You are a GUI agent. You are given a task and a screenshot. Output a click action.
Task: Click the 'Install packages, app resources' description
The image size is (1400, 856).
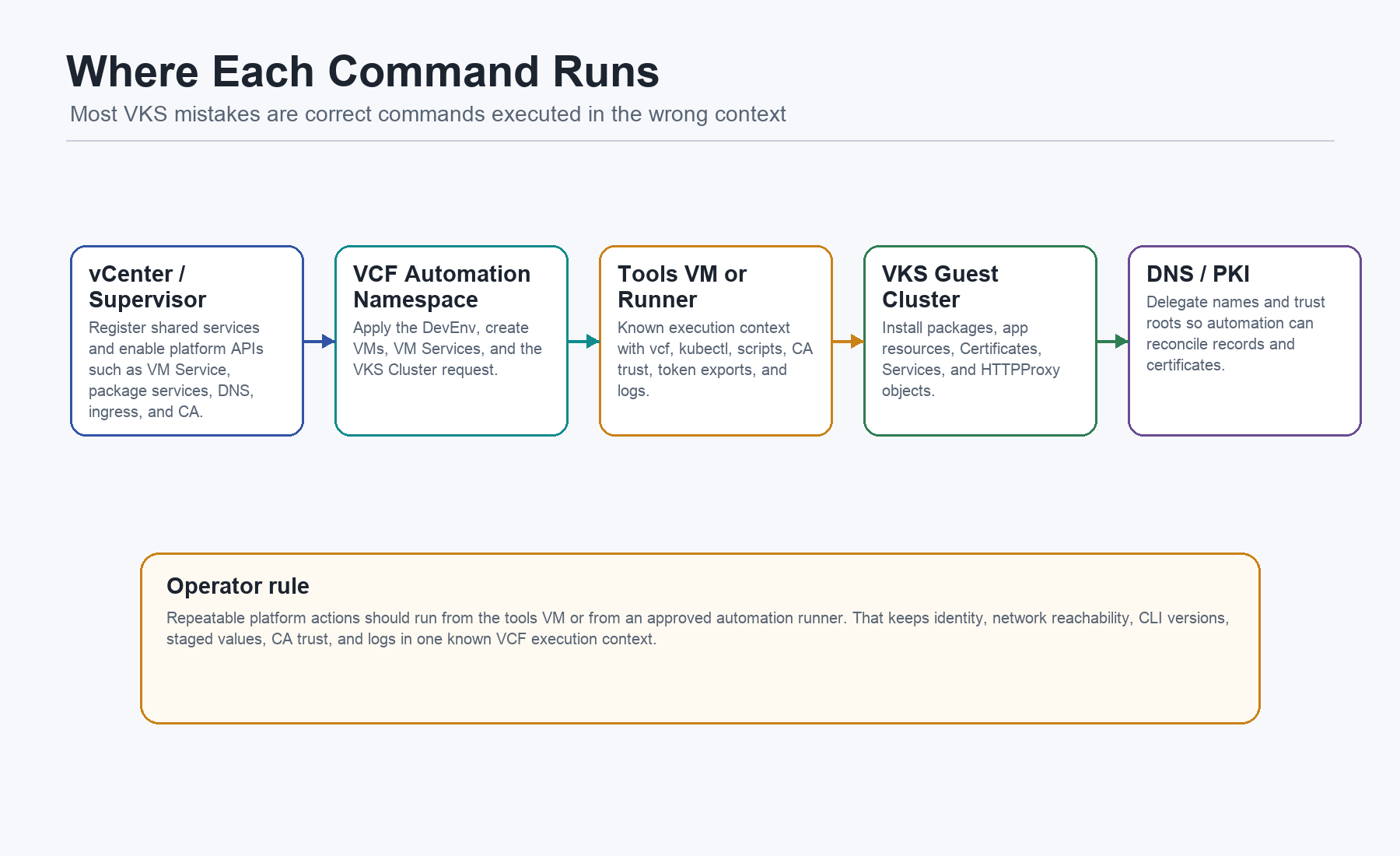pyautogui.click(x=971, y=359)
